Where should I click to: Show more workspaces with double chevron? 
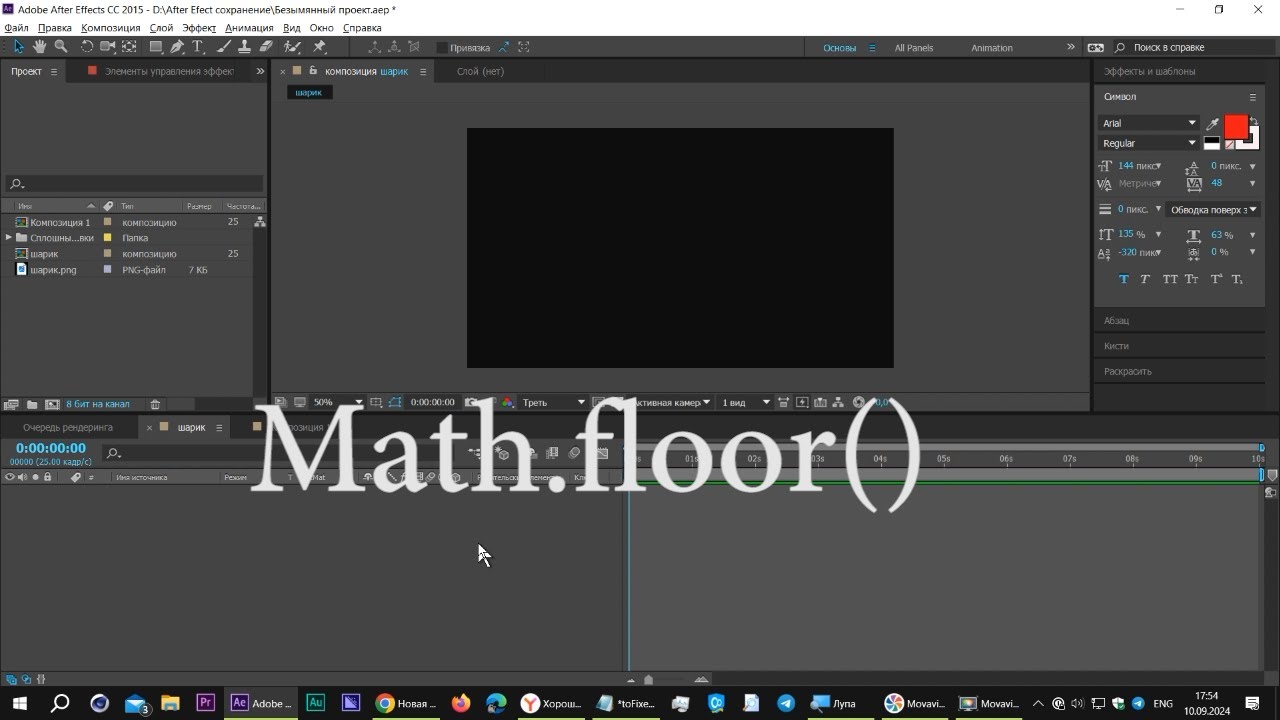point(1071,47)
